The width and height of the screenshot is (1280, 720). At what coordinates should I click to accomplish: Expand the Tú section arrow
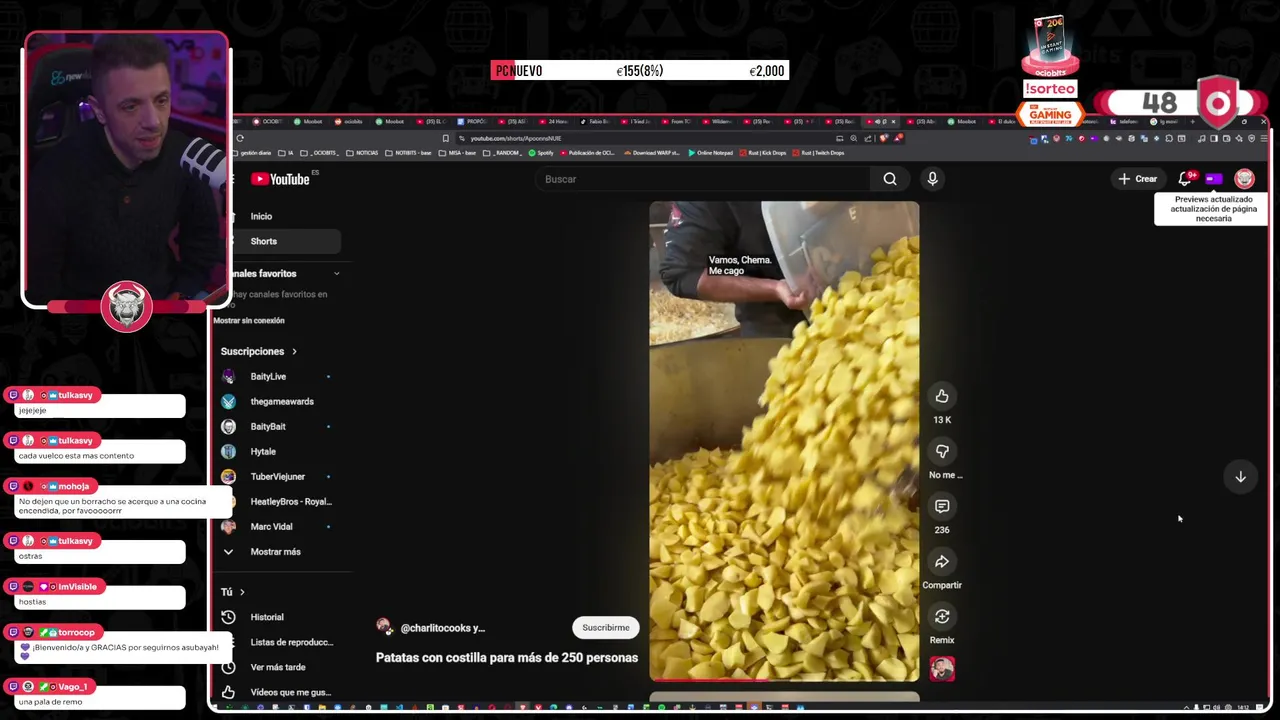pyautogui.click(x=241, y=592)
